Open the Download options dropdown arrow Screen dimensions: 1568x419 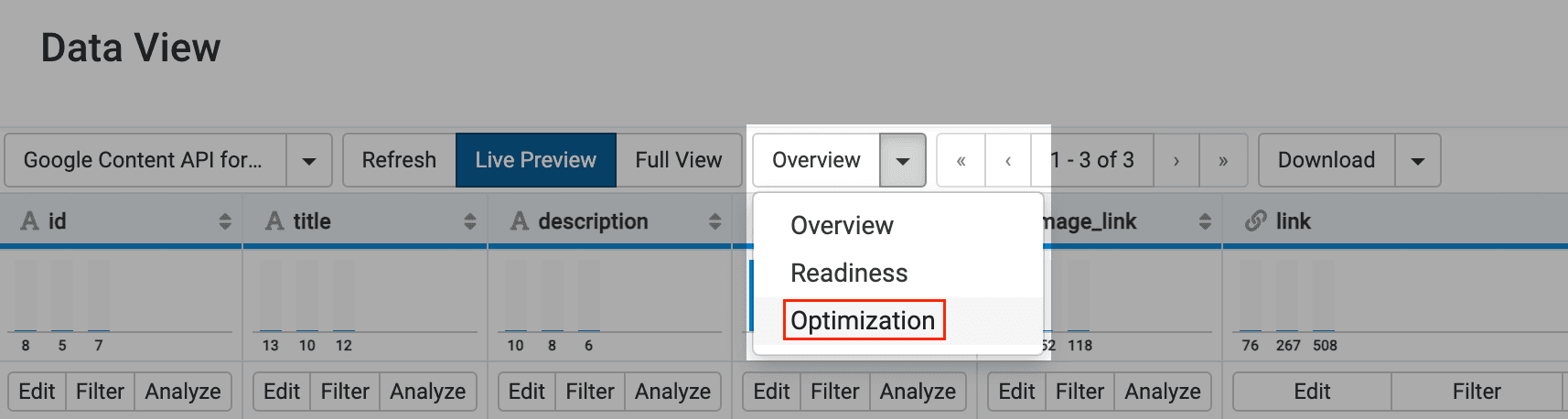(1418, 161)
